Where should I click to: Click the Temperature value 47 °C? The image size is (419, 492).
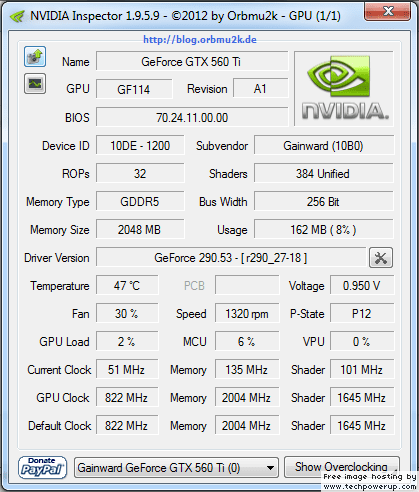coord(127,285)
